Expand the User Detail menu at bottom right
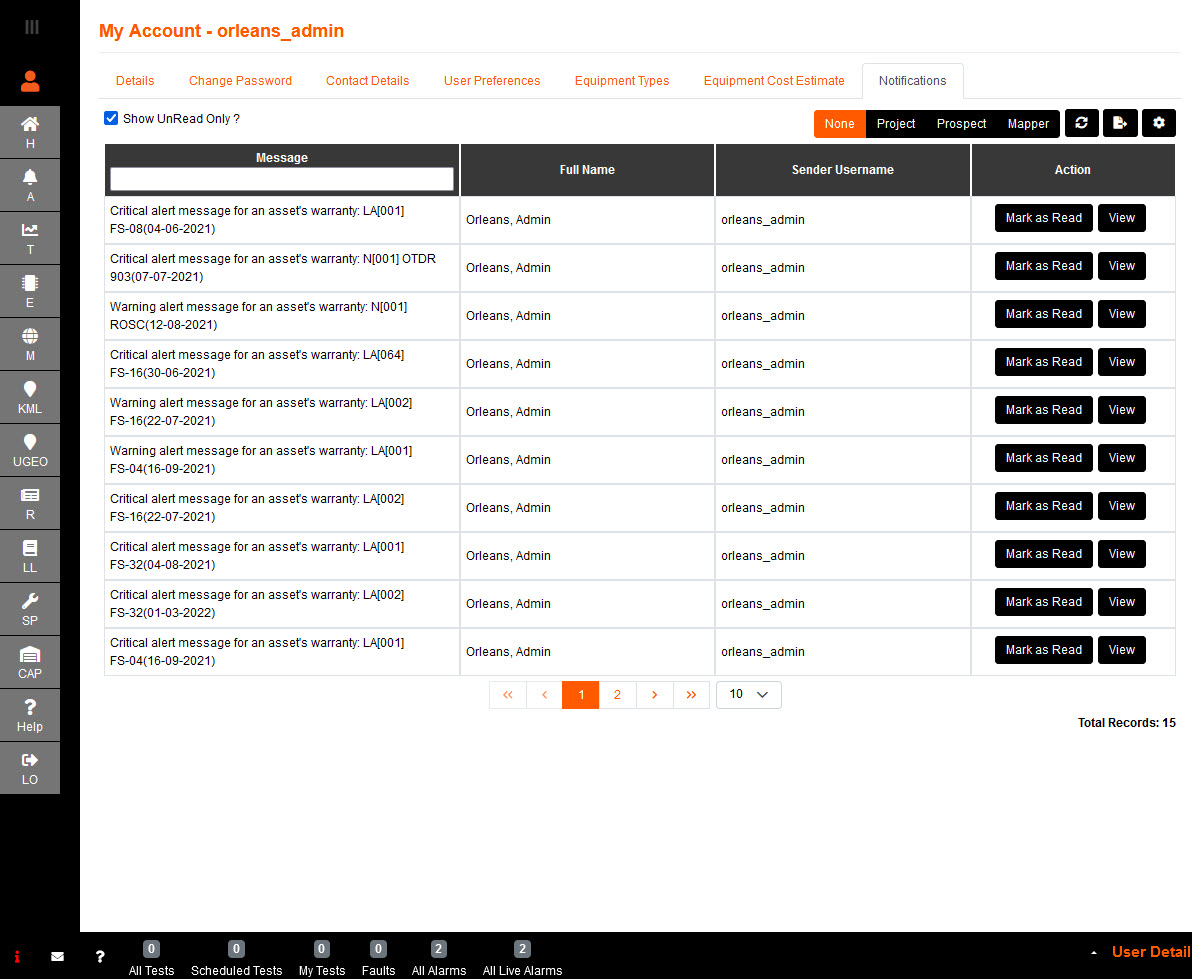The width and height of the screenshot is (1192, 979). (x=1150, y=951)
